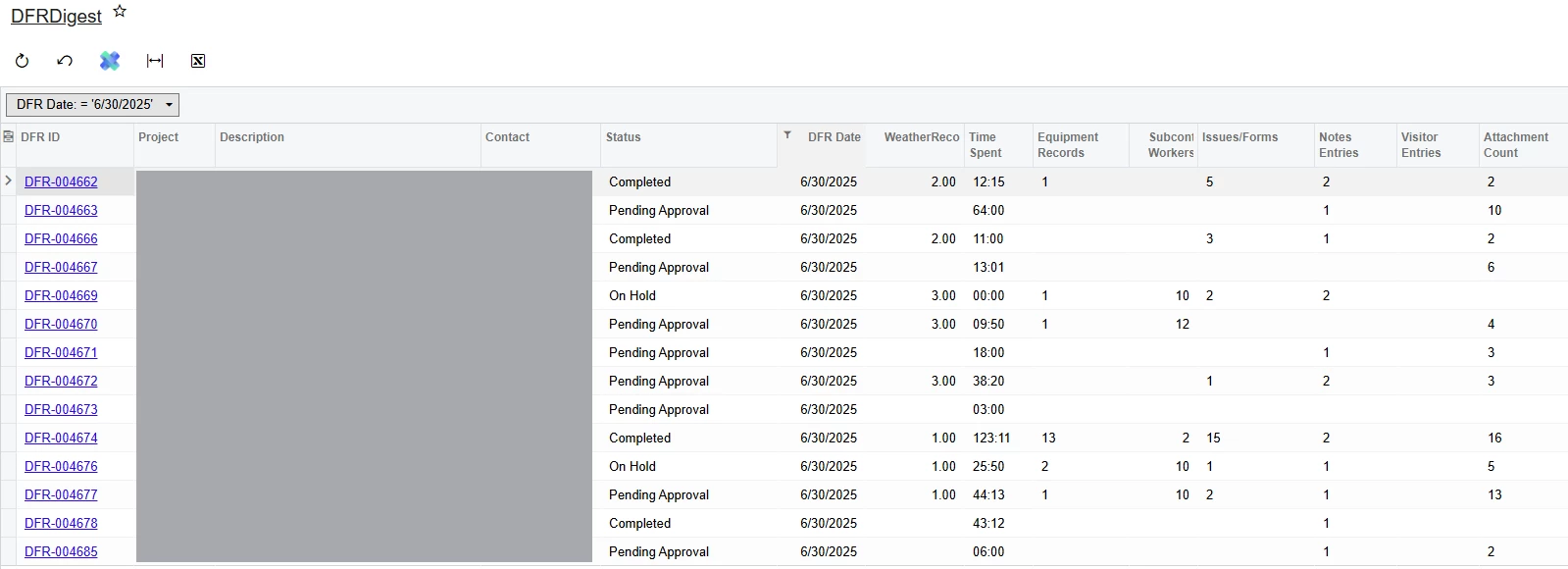Open link DFR-004672
Screen dimensions: 1568x569
61,381
